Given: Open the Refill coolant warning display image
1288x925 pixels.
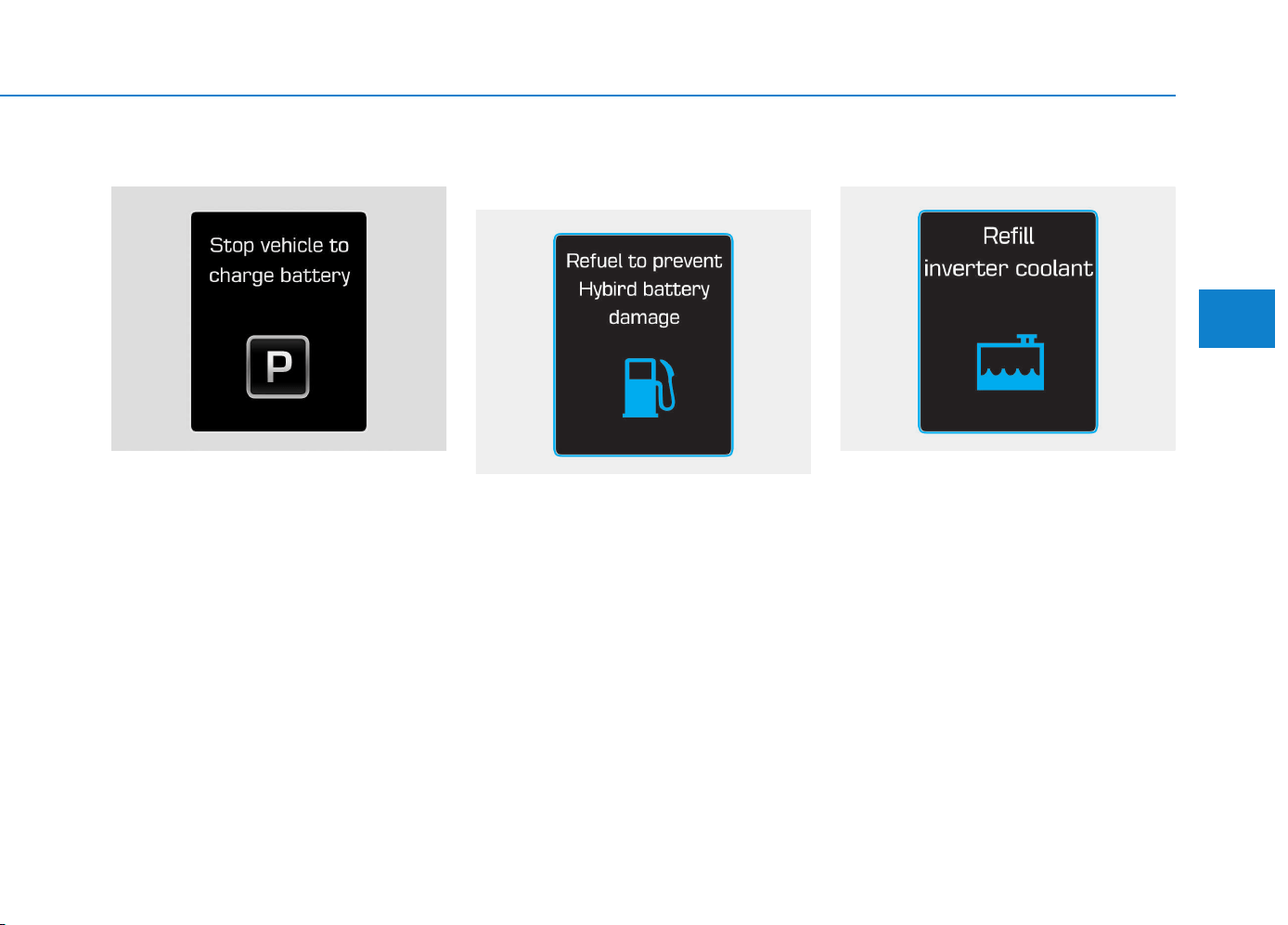Looking at the screenshot, I should point(1008,319).
